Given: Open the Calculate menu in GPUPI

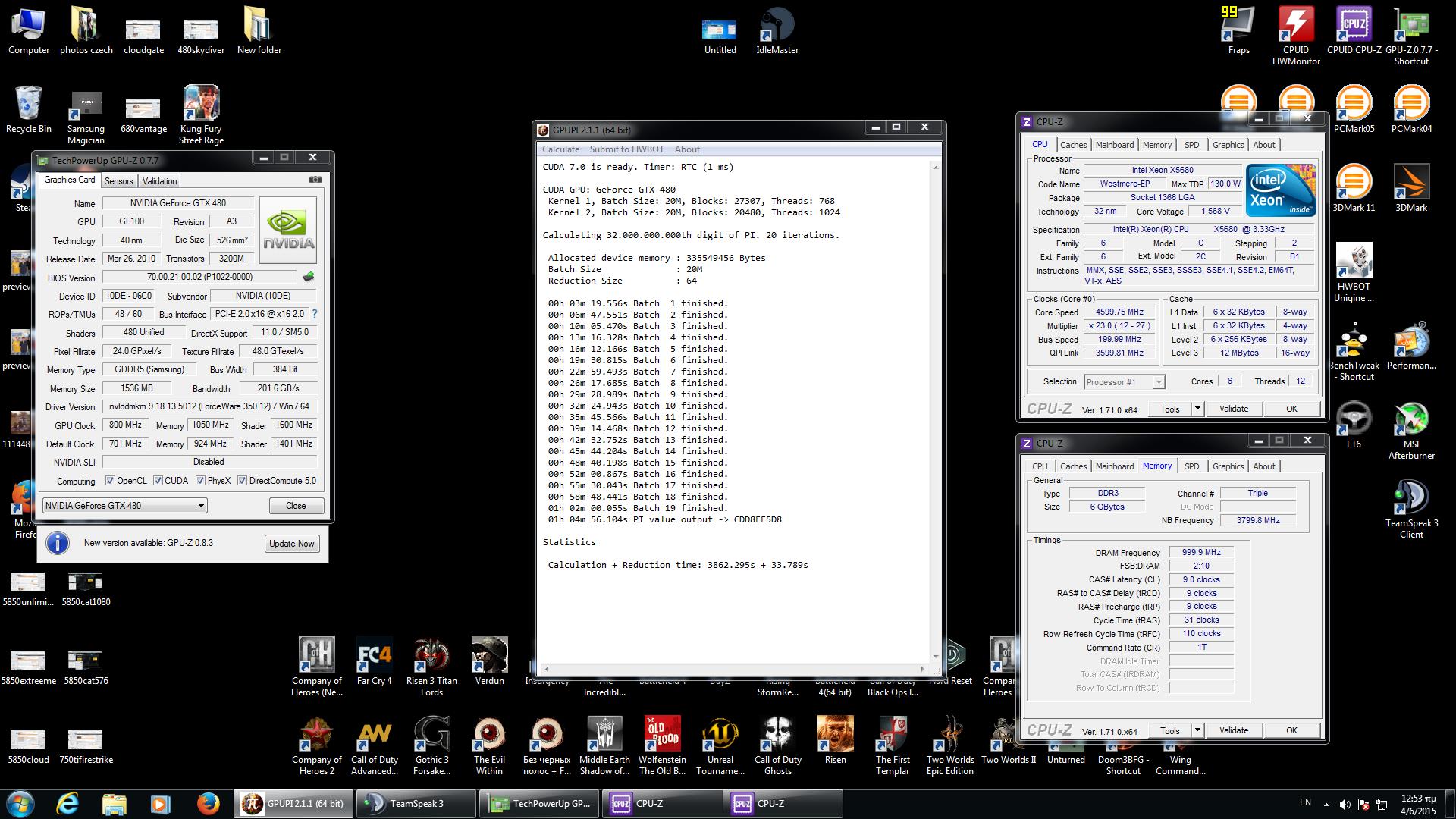Looking at the screenshot, I should [560, 149].
